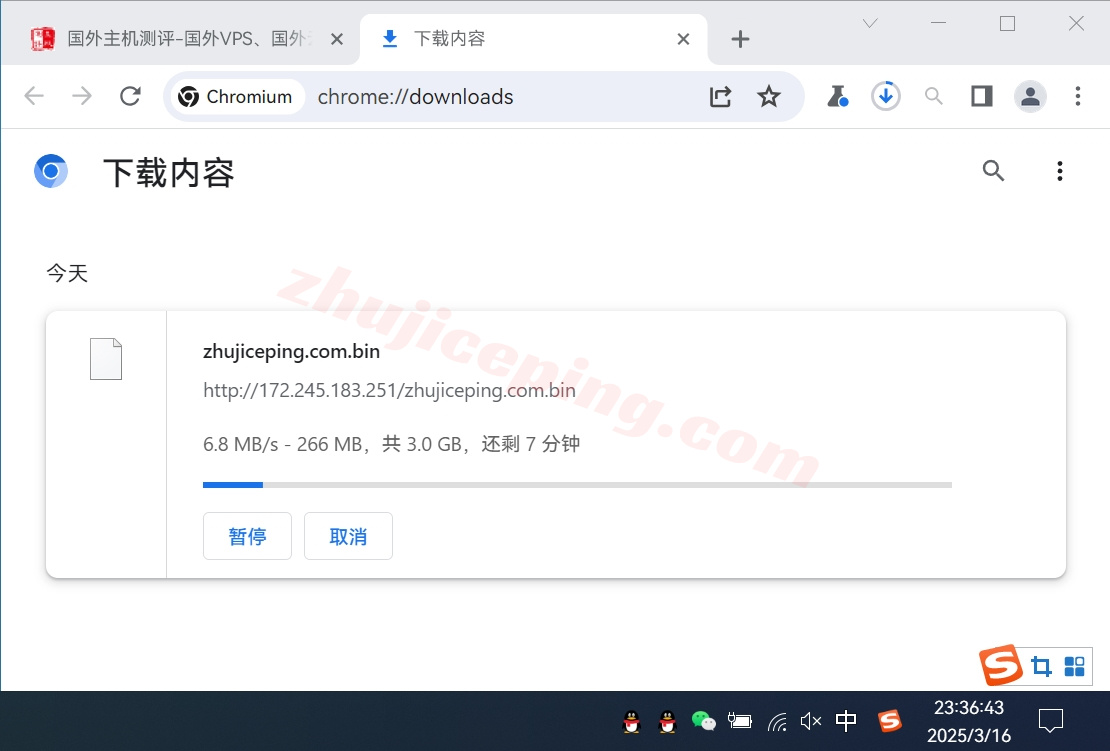
Task: Click the toolbar magnifier search icon
Action: pos(934,96)
